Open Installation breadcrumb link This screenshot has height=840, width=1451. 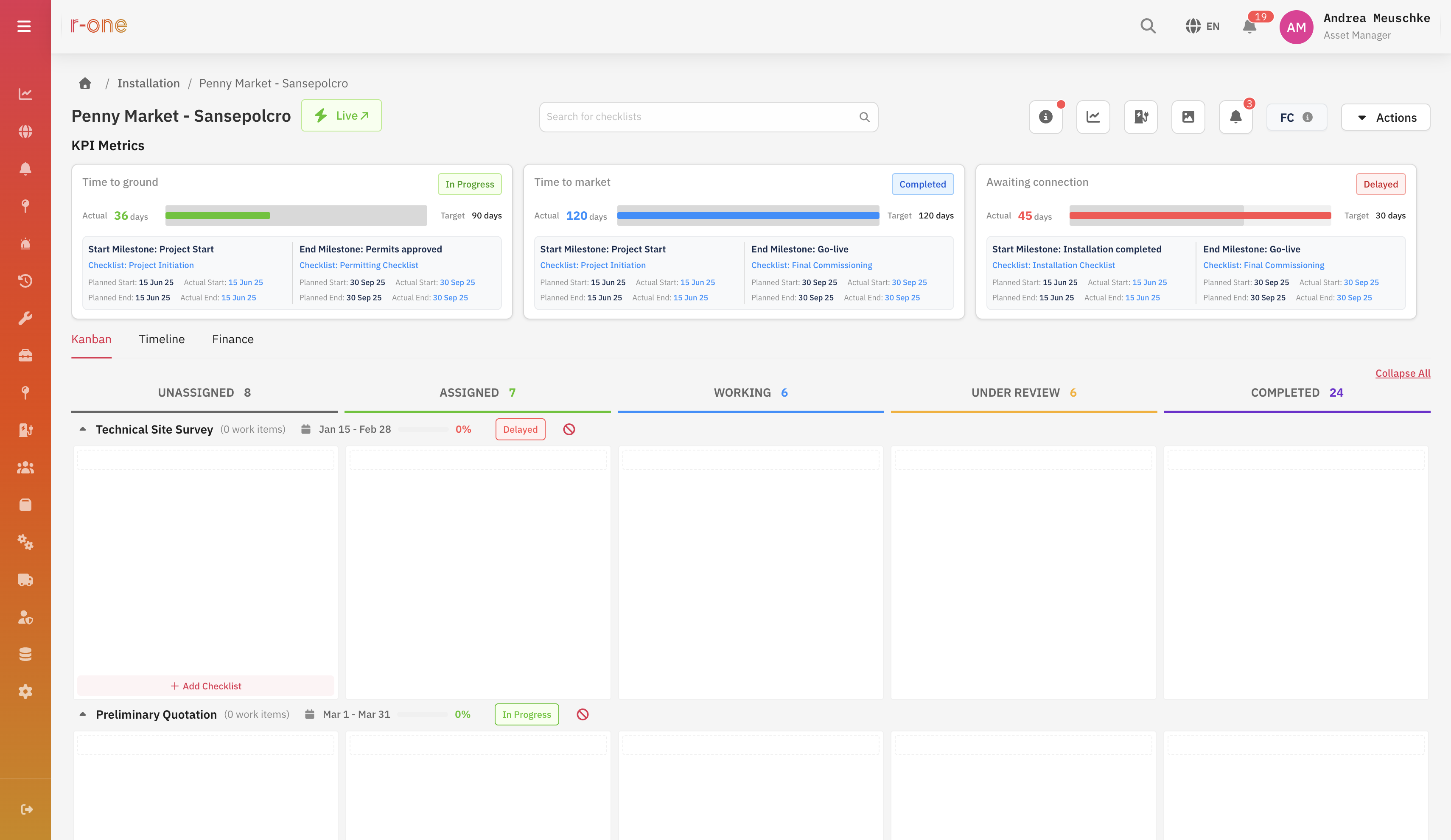(148, 84)
